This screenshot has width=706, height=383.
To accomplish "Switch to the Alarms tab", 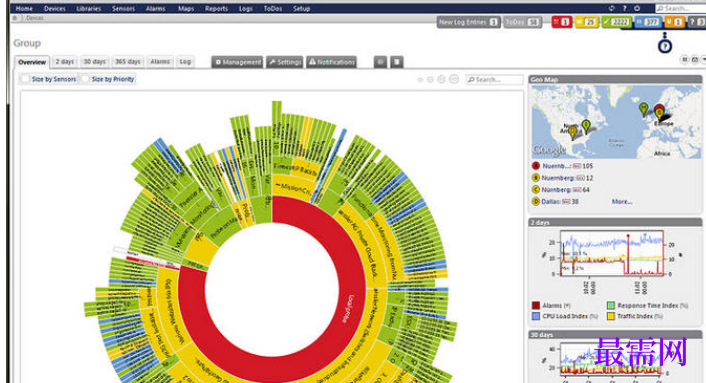I will point(160,62).
